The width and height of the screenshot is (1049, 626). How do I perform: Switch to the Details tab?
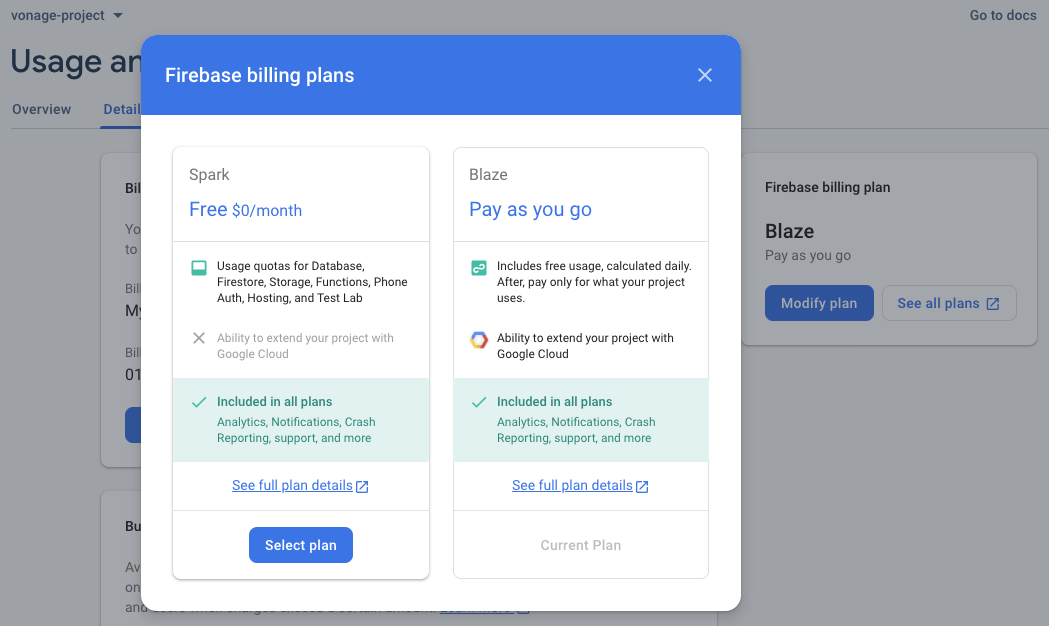click(x=121, y=109)
